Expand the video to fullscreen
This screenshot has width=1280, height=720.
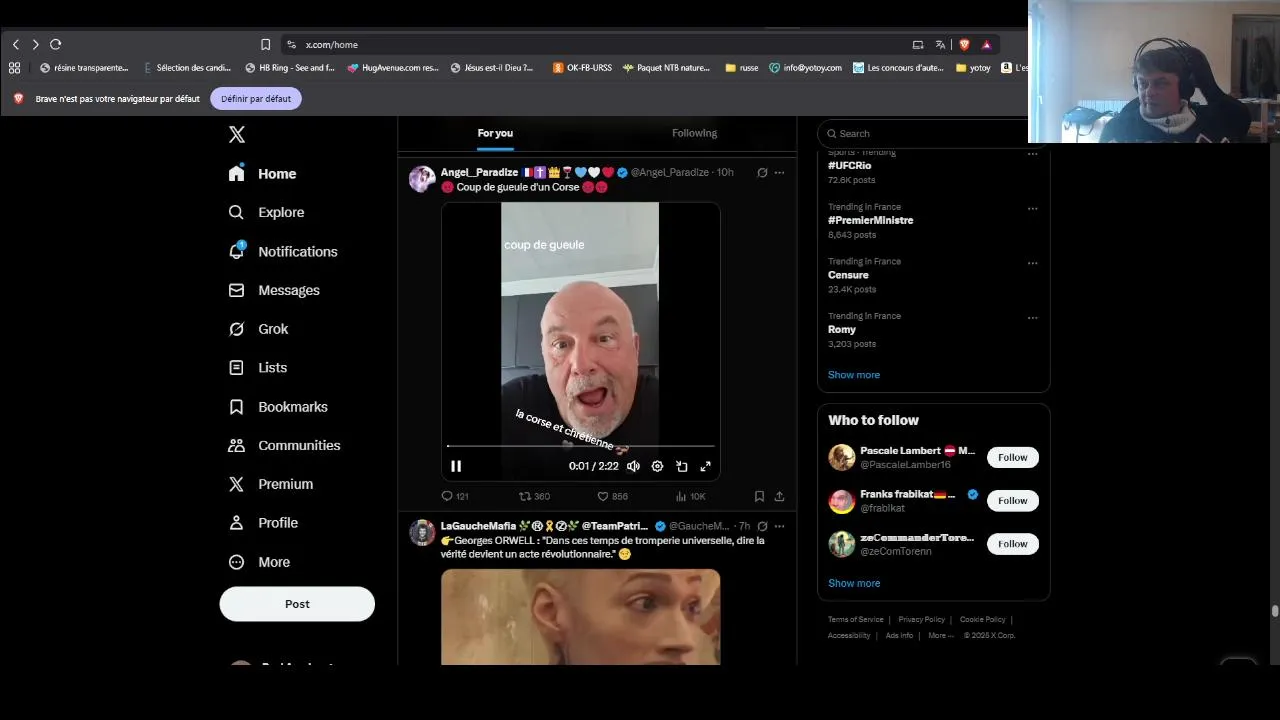click(x=705, y=466)
